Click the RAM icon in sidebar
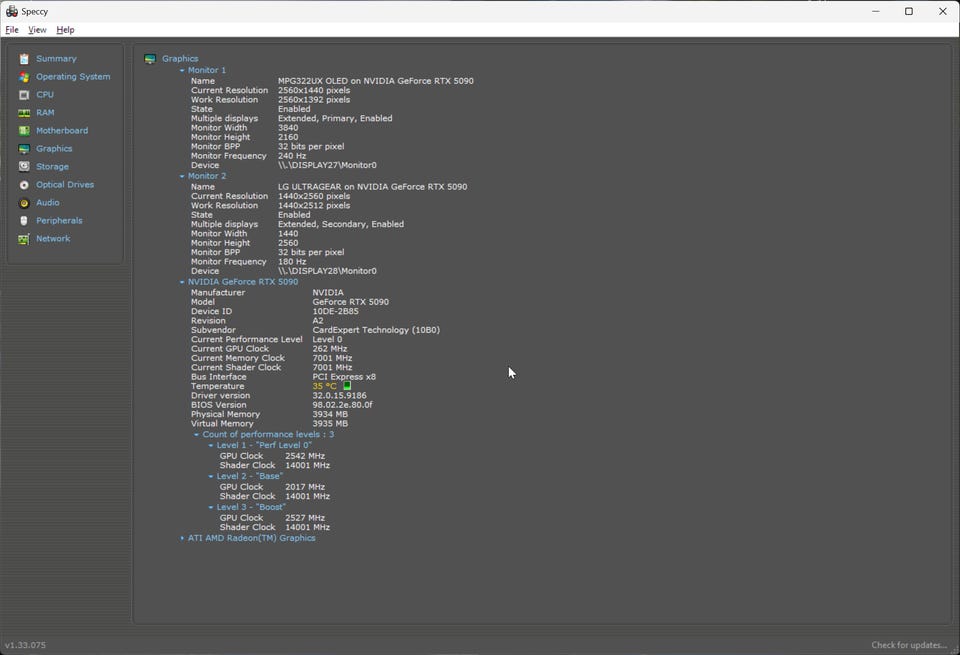 pos(24,113)
